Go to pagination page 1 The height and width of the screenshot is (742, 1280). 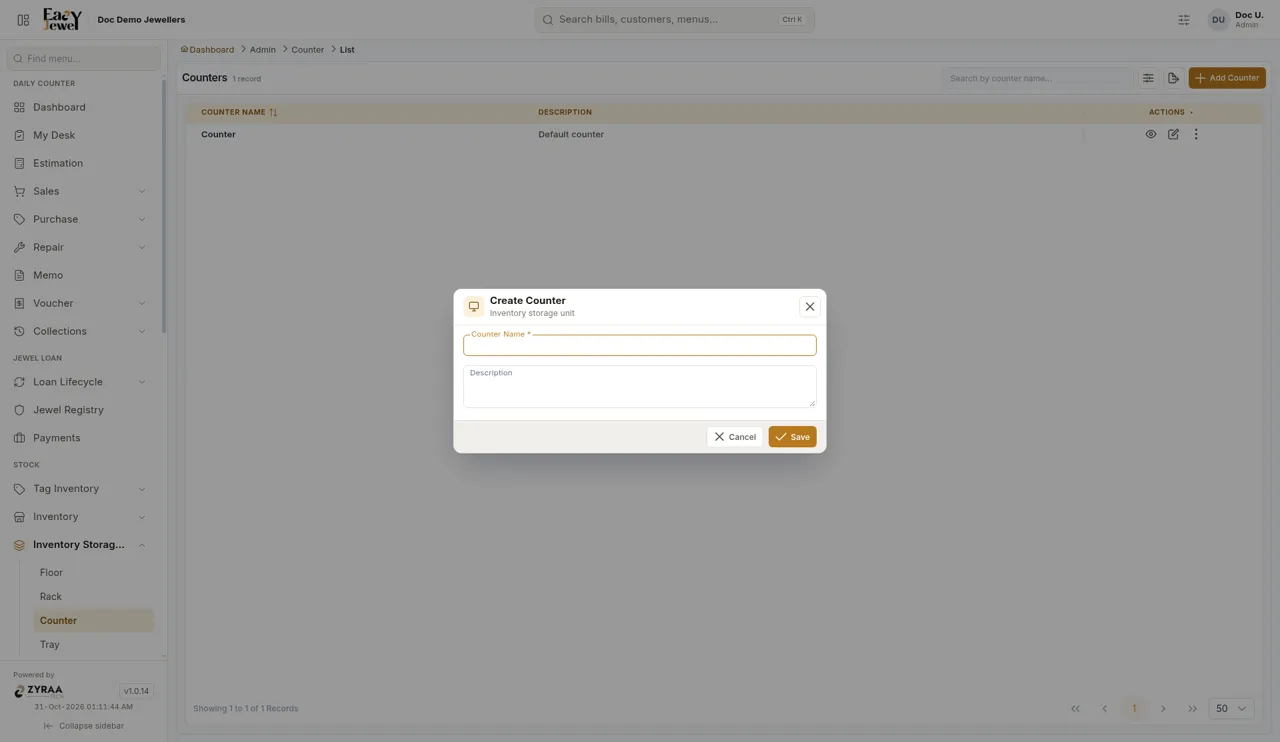click(1134, 709)
